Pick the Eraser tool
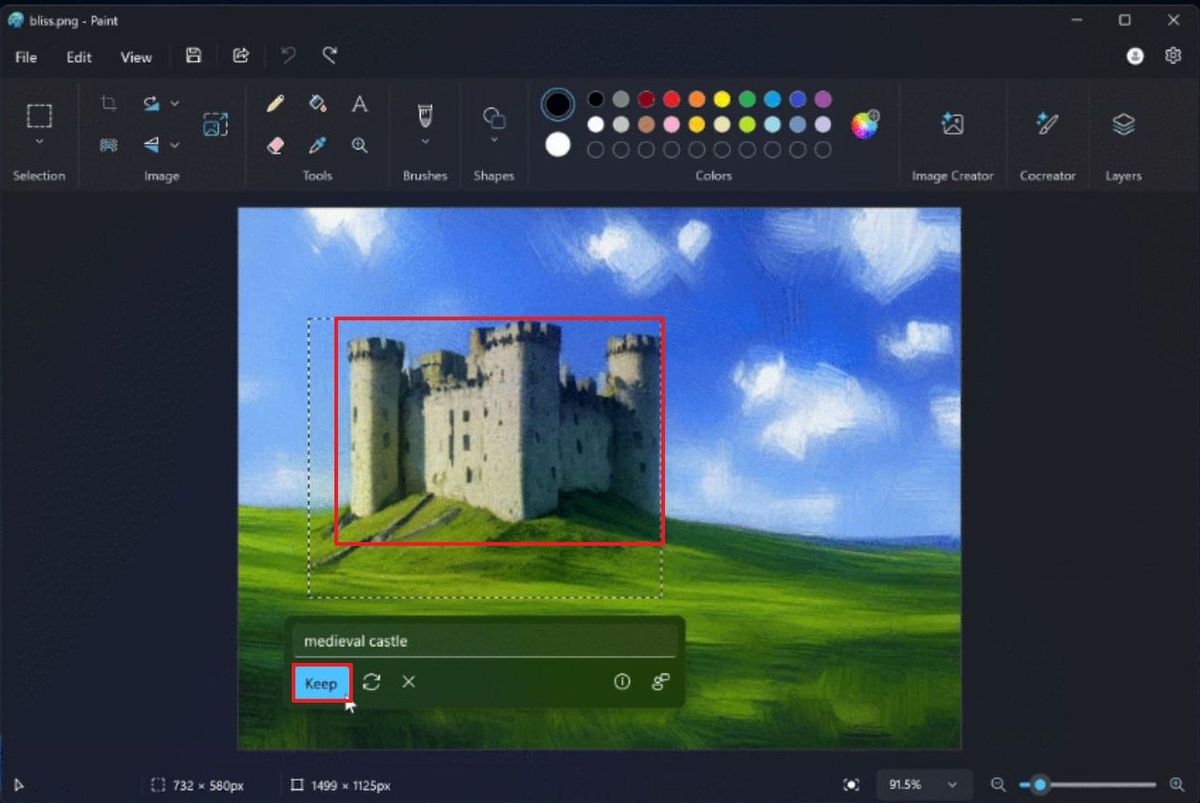 pyautogui.click(x=275, y=145)
